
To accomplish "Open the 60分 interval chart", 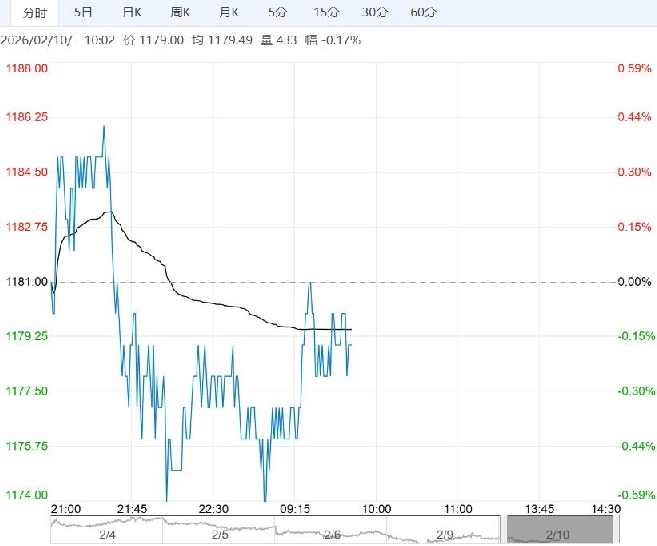I will click(x=423, y=12).
